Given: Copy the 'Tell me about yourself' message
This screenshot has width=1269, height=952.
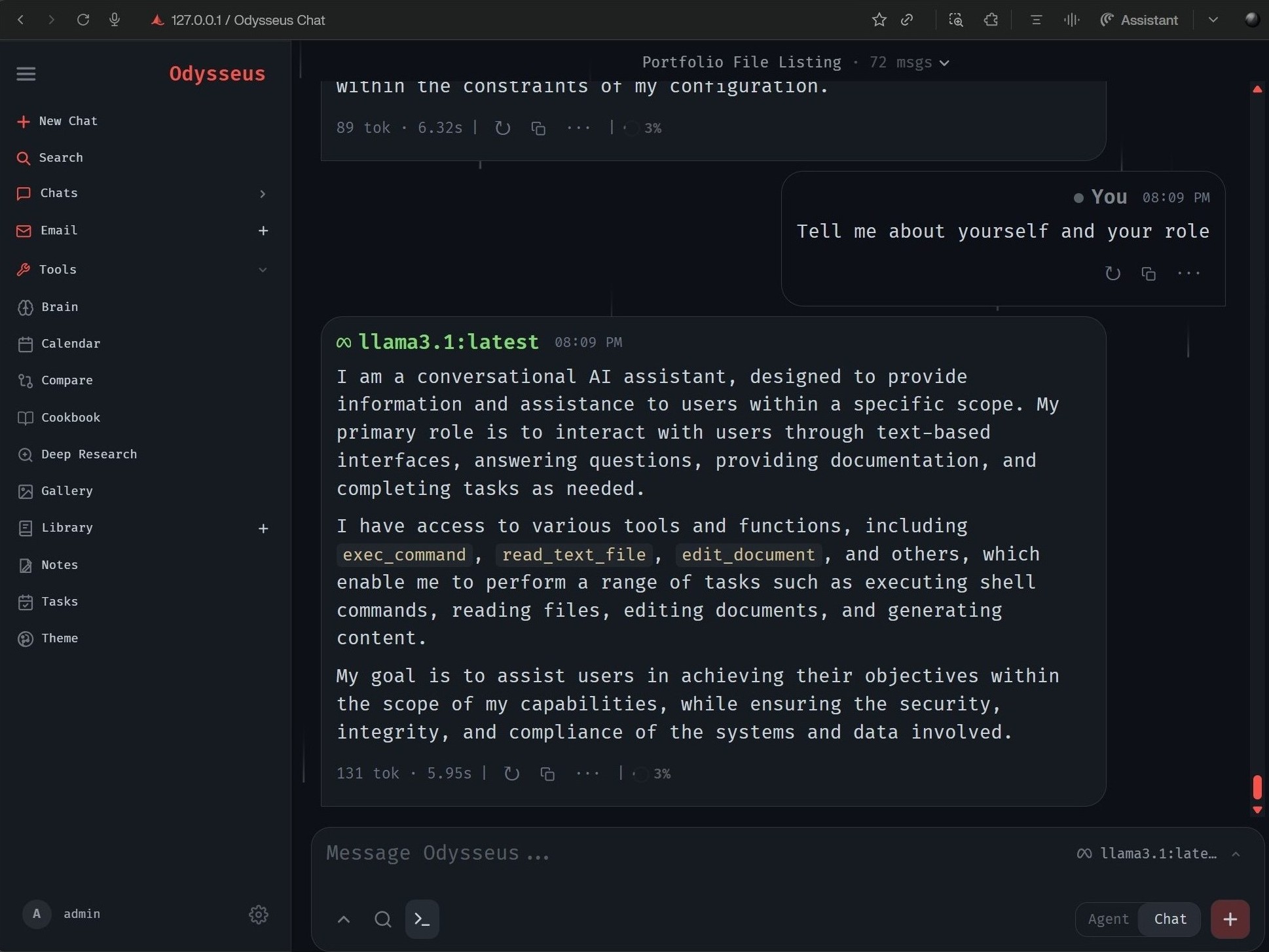Looking at the screenshot, I should [1149, 274].
